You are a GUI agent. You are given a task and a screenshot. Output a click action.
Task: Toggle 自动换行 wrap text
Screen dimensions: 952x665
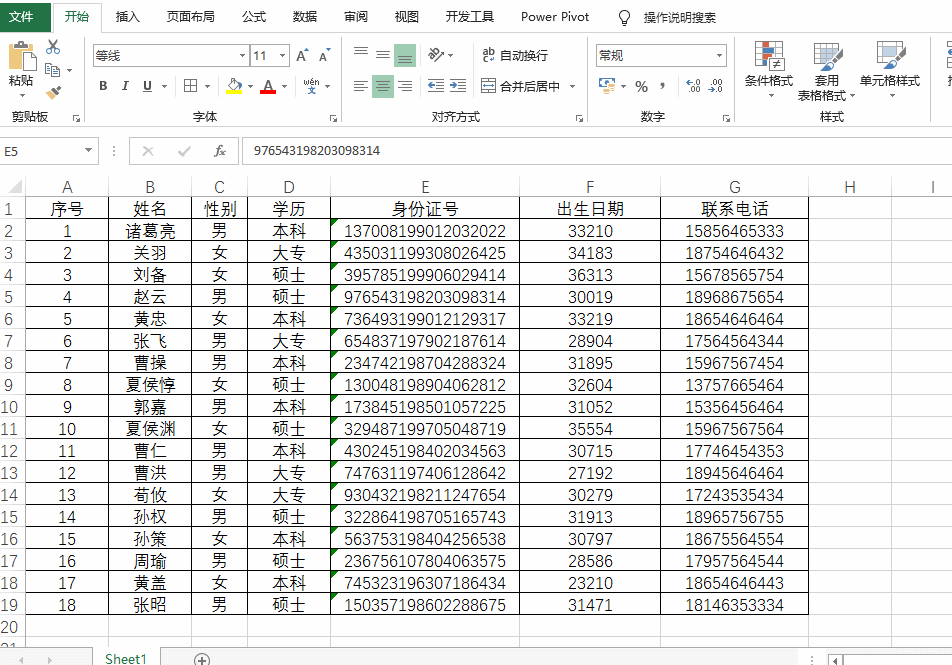click(x=515, y=55)
